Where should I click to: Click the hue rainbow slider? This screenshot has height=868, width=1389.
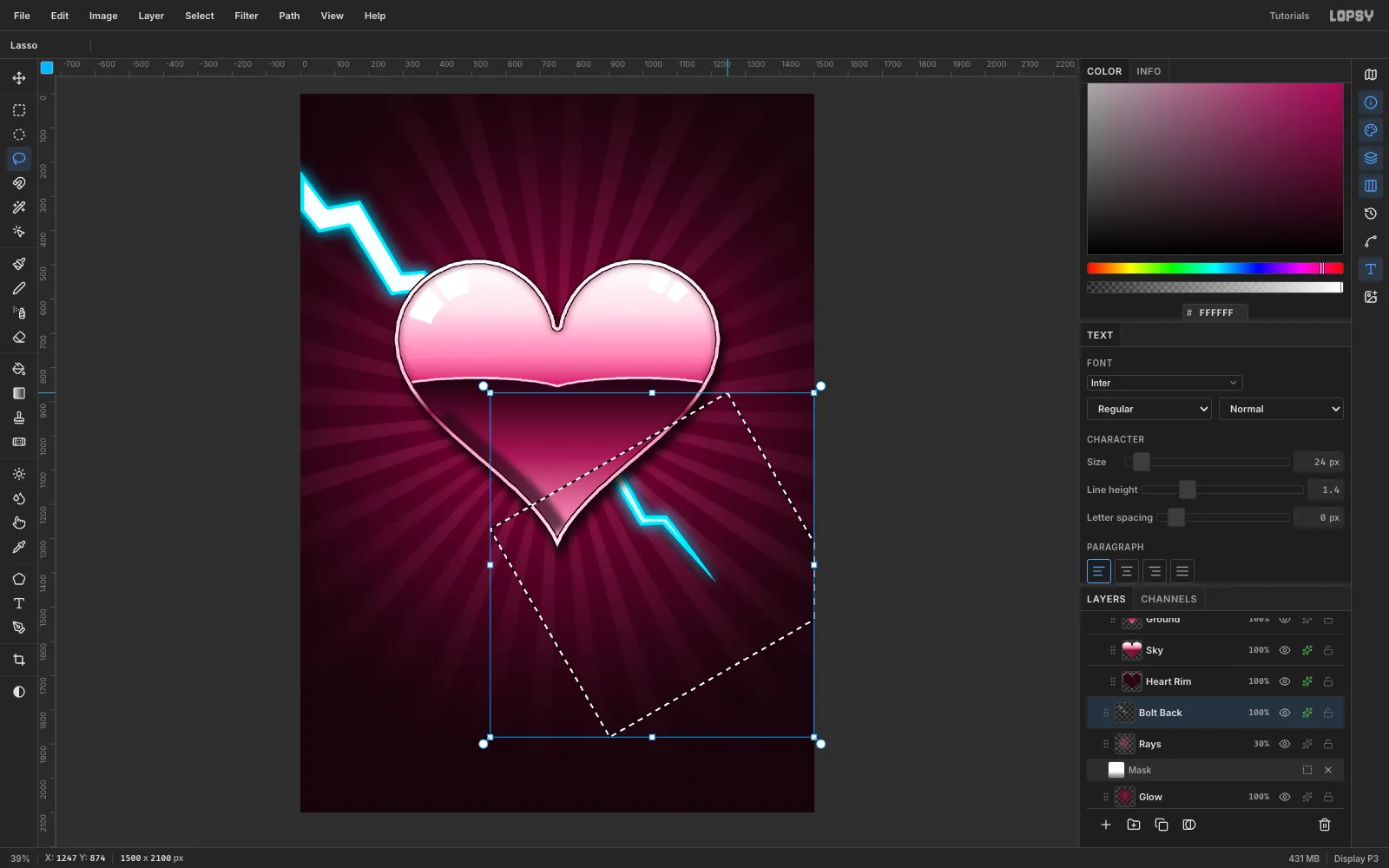click(1215, 268)
